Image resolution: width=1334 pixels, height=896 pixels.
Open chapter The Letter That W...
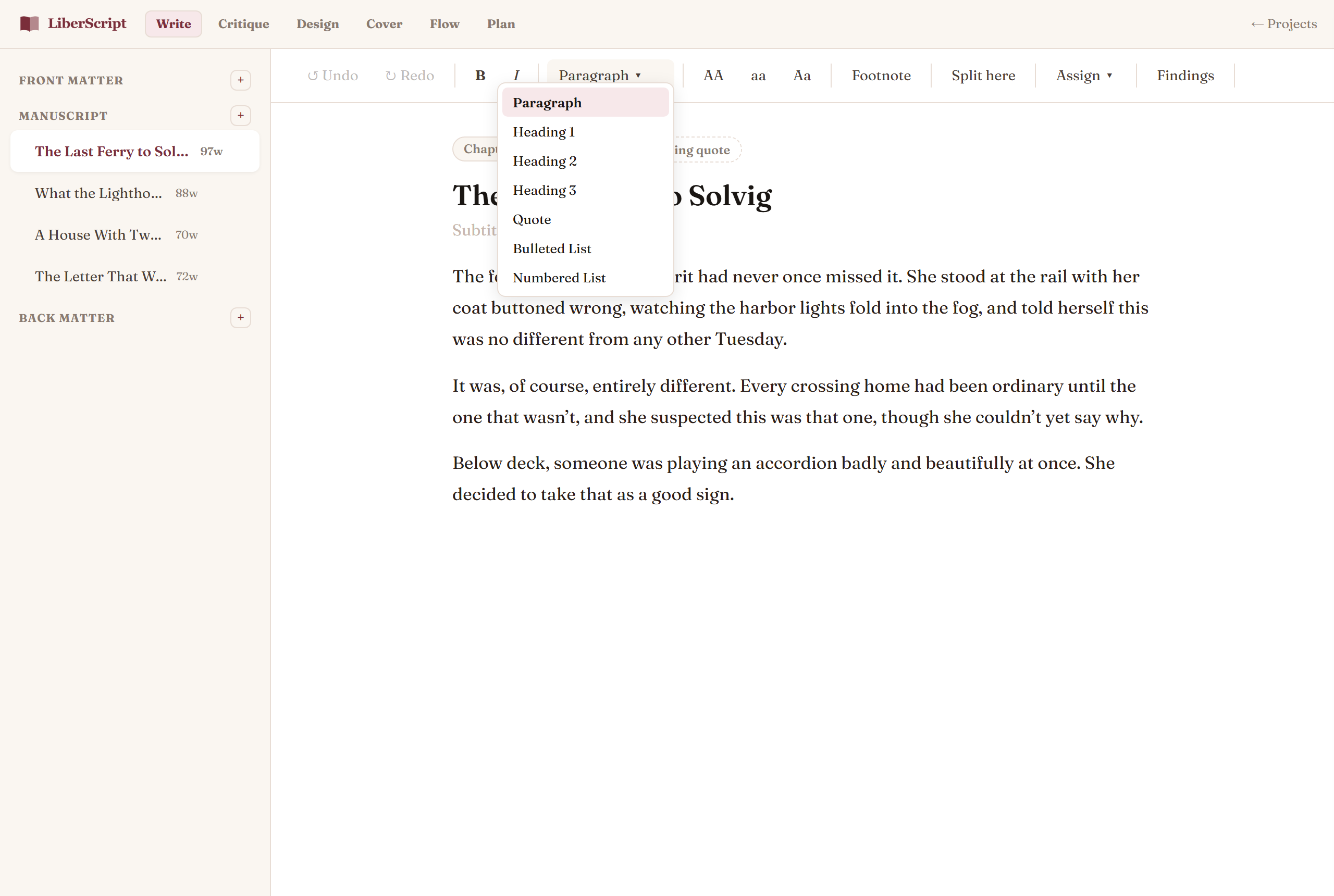pyautogui.click(x=135, y=277)
